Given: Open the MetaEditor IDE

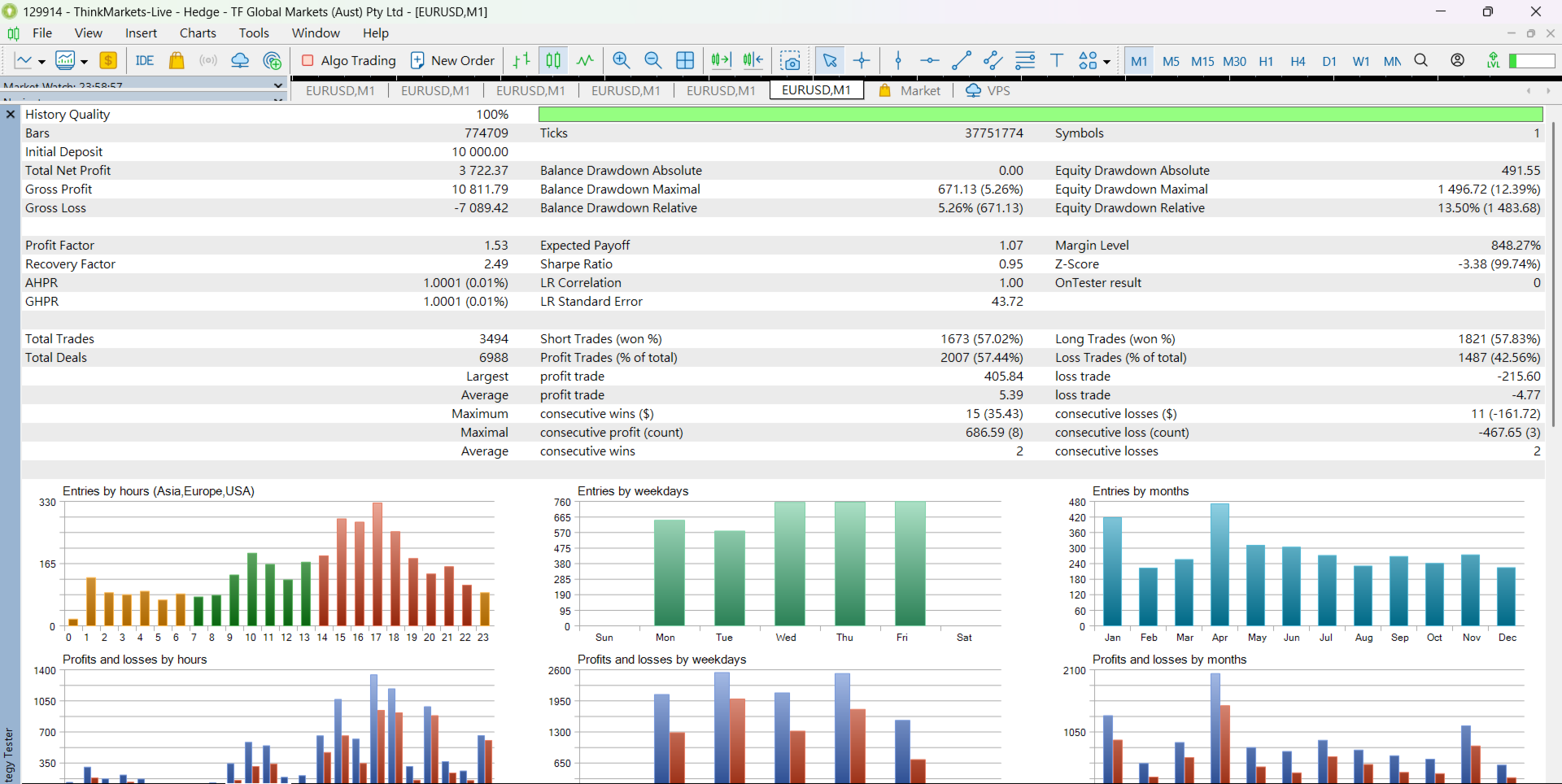Looking at the screenshot, I should pyautogui.click(x=145, y=60).
